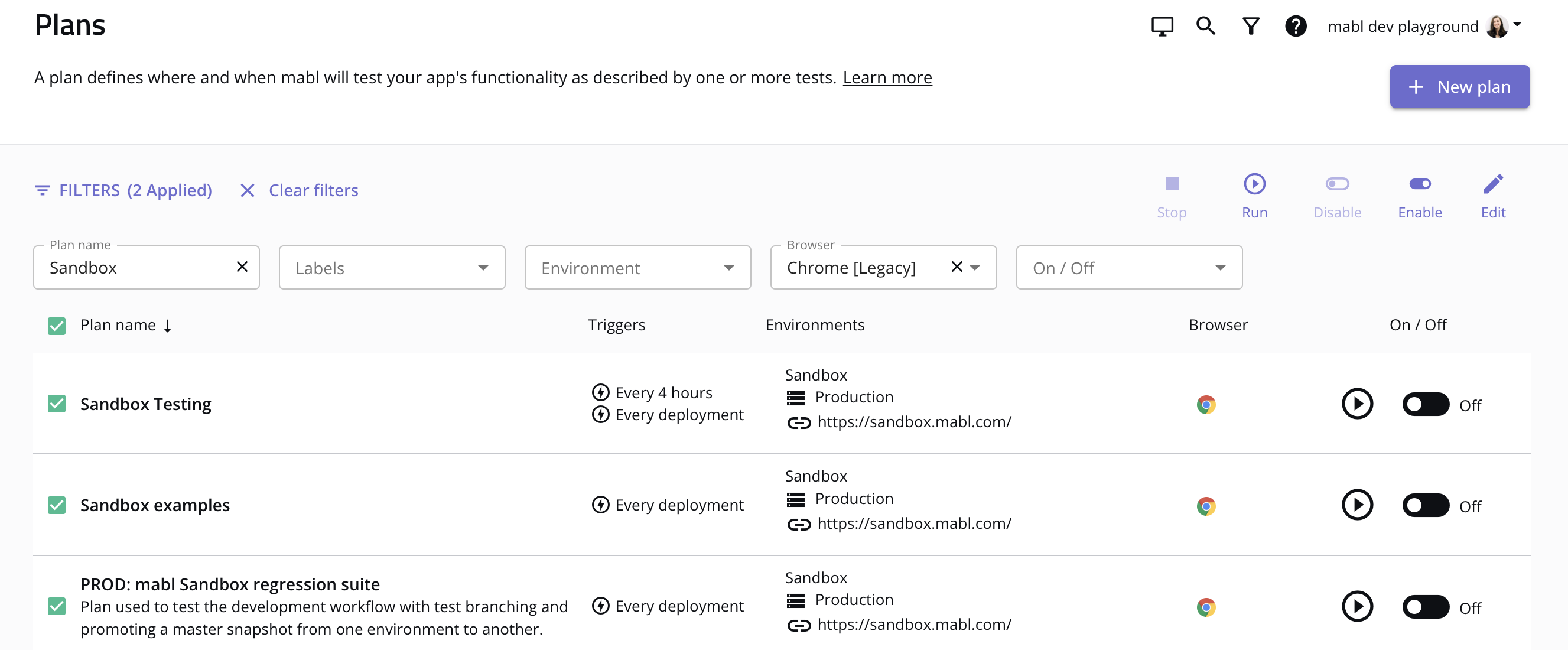Open mabl dev playground account menu
Viewport: 1568px width, 650px height.
(x=1424, y=26)
